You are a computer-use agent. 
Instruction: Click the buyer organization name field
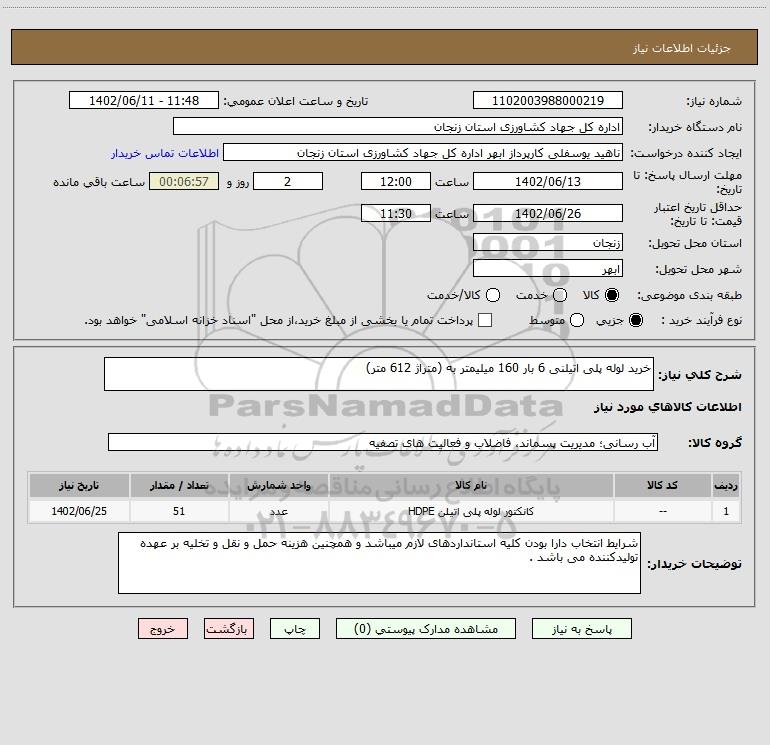click(x=398, y=127)
